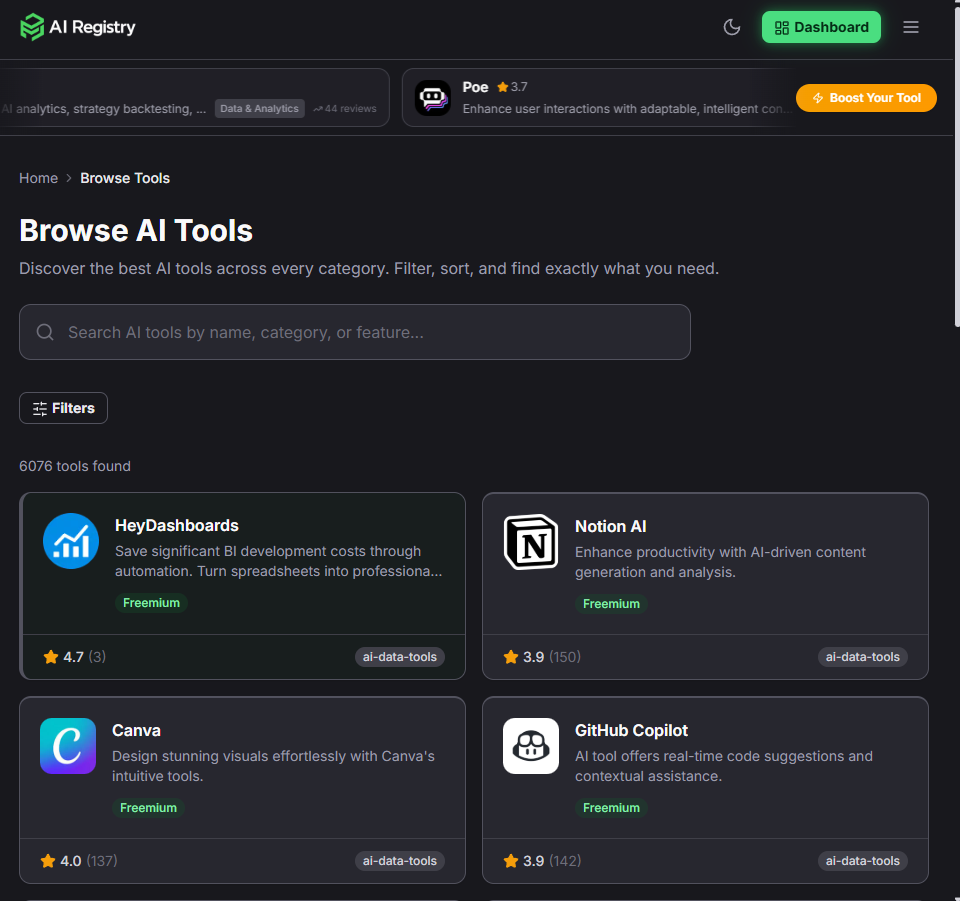Click the Canva logo icon
Screen dimensions: 960x901
67,745
